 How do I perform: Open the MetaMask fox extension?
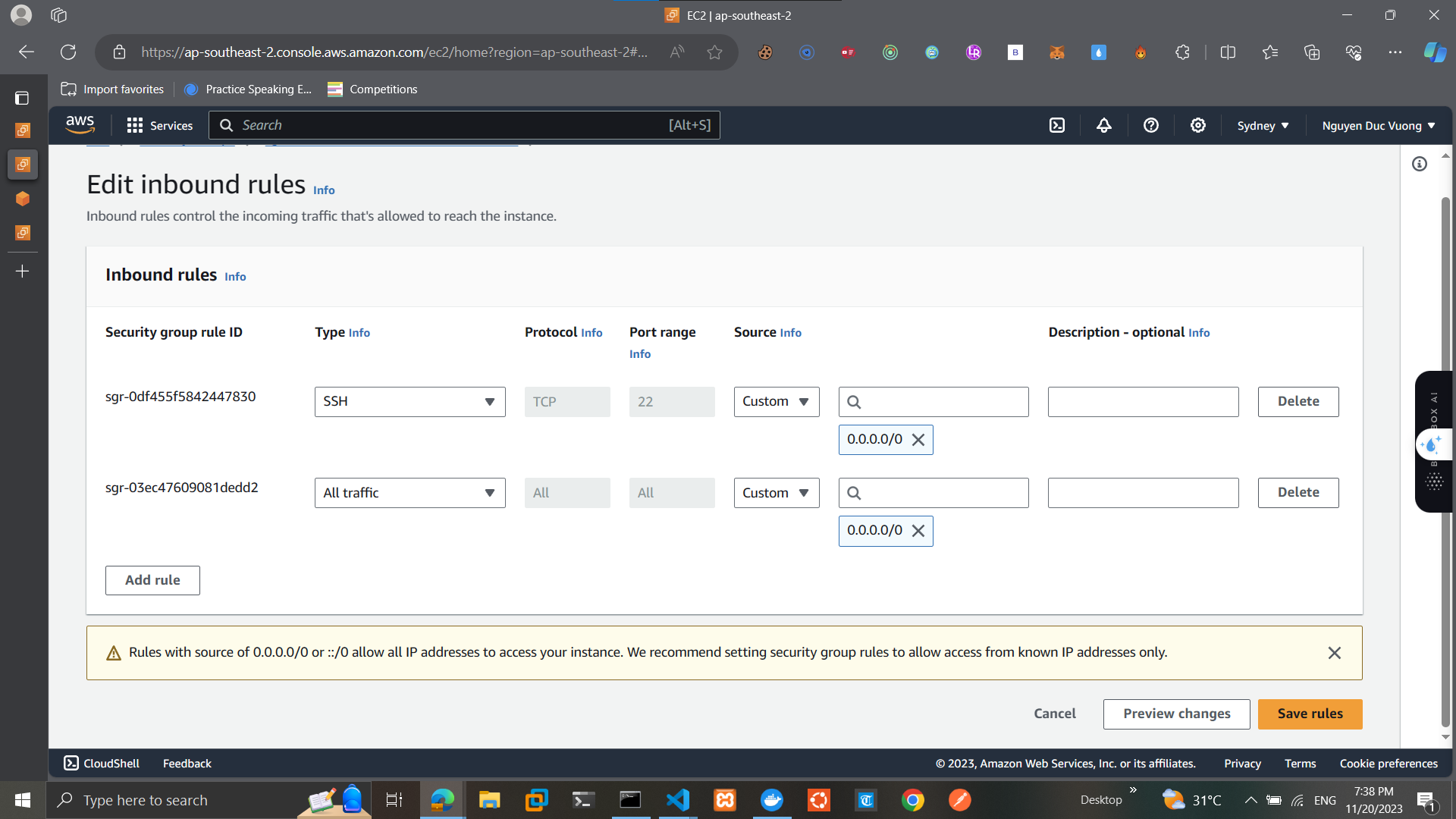pos(1057,52)
